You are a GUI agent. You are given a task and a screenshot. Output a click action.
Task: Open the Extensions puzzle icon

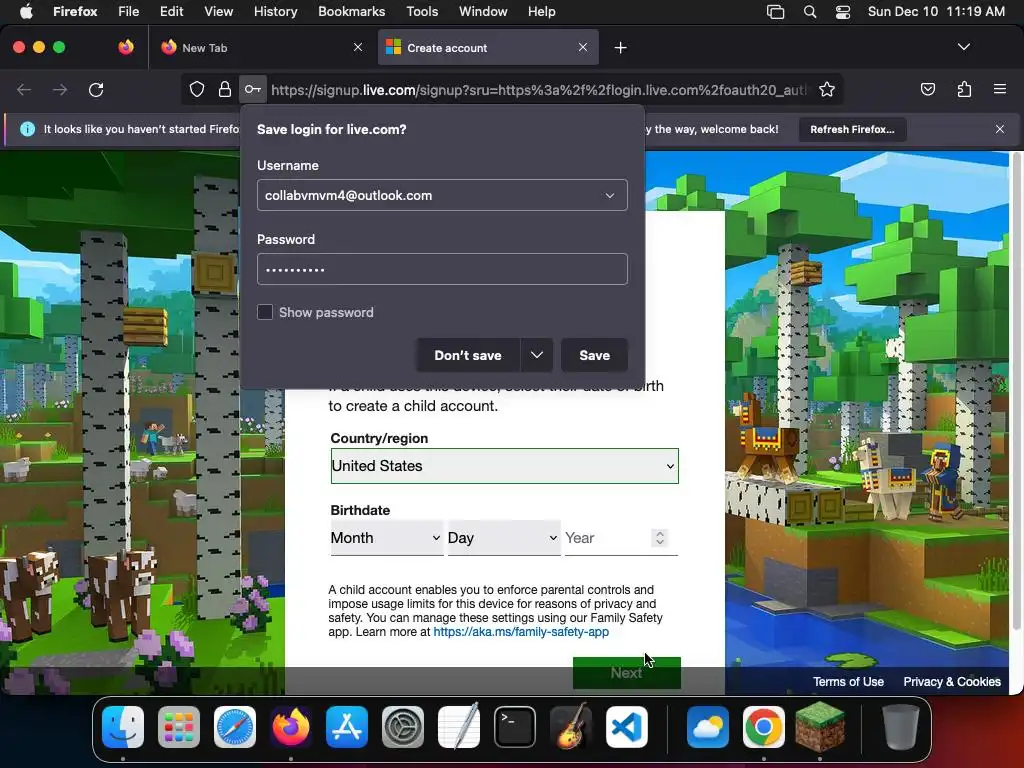pos(964,89)
